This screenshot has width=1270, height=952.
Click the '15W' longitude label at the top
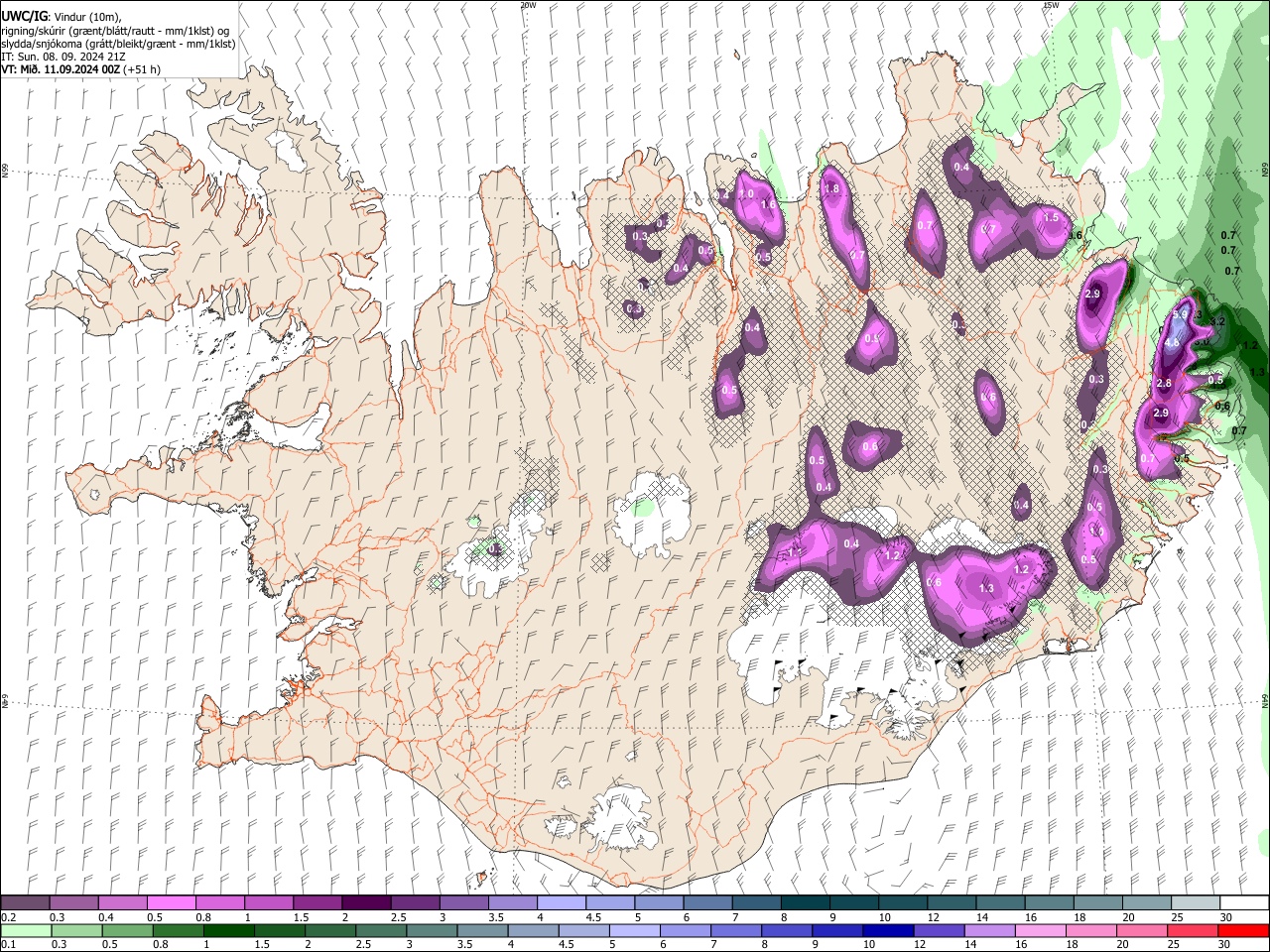(1051, 5)
